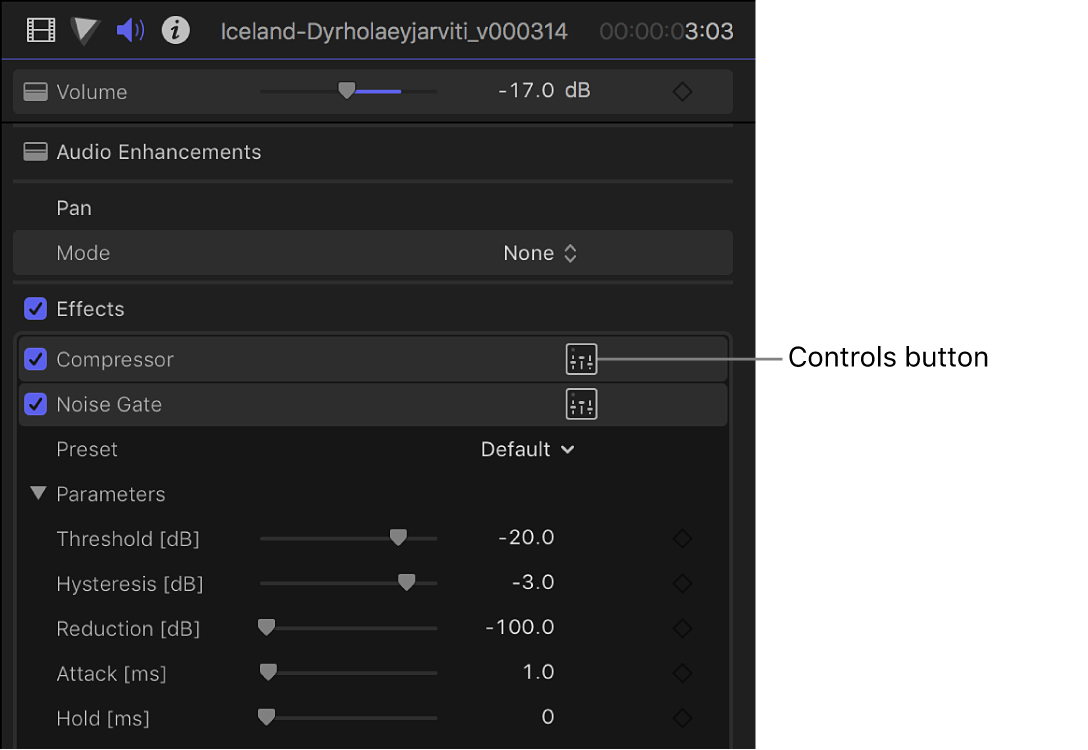Screen dimensions: 1088x750
Task: Select the filter-shaped inspector icon
Action: tap(85, 29)
